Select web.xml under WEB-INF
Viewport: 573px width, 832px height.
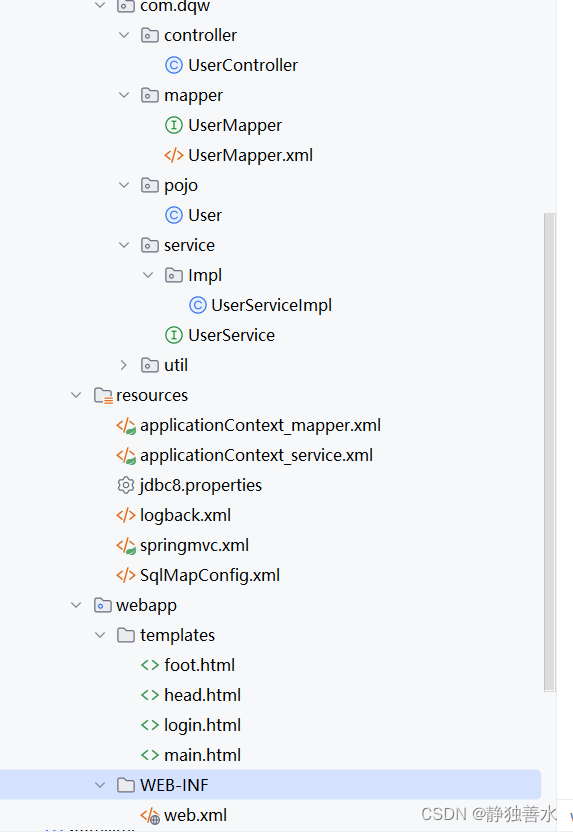point(195,815)
